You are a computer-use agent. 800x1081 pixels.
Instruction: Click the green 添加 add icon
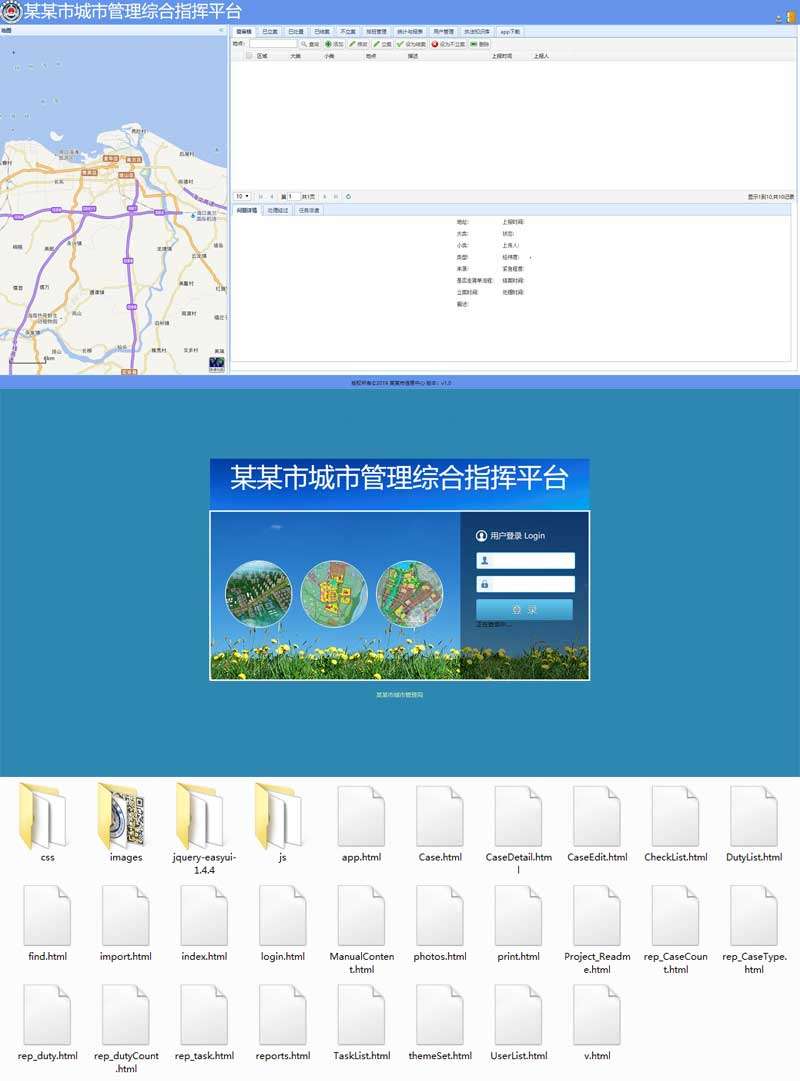[329, 45]
